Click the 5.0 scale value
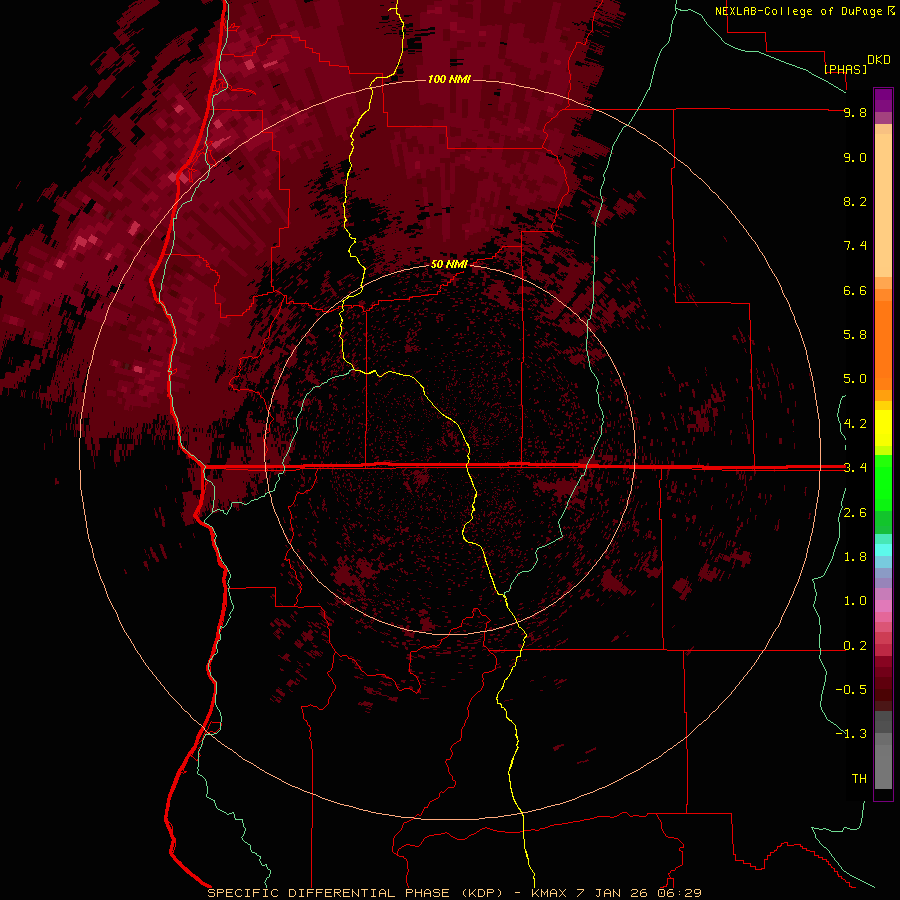The width and height of the screenshot is (900, 900). coord(855,379)
